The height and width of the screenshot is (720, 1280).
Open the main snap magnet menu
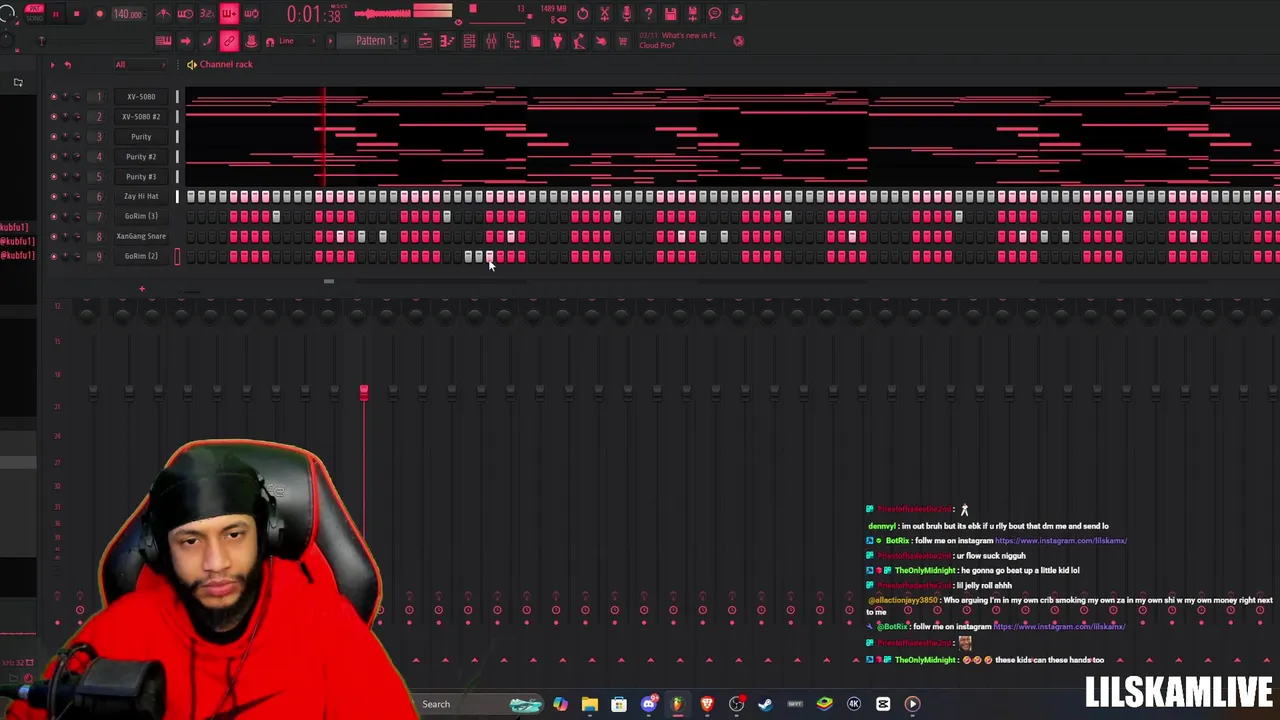click(269, 41)
